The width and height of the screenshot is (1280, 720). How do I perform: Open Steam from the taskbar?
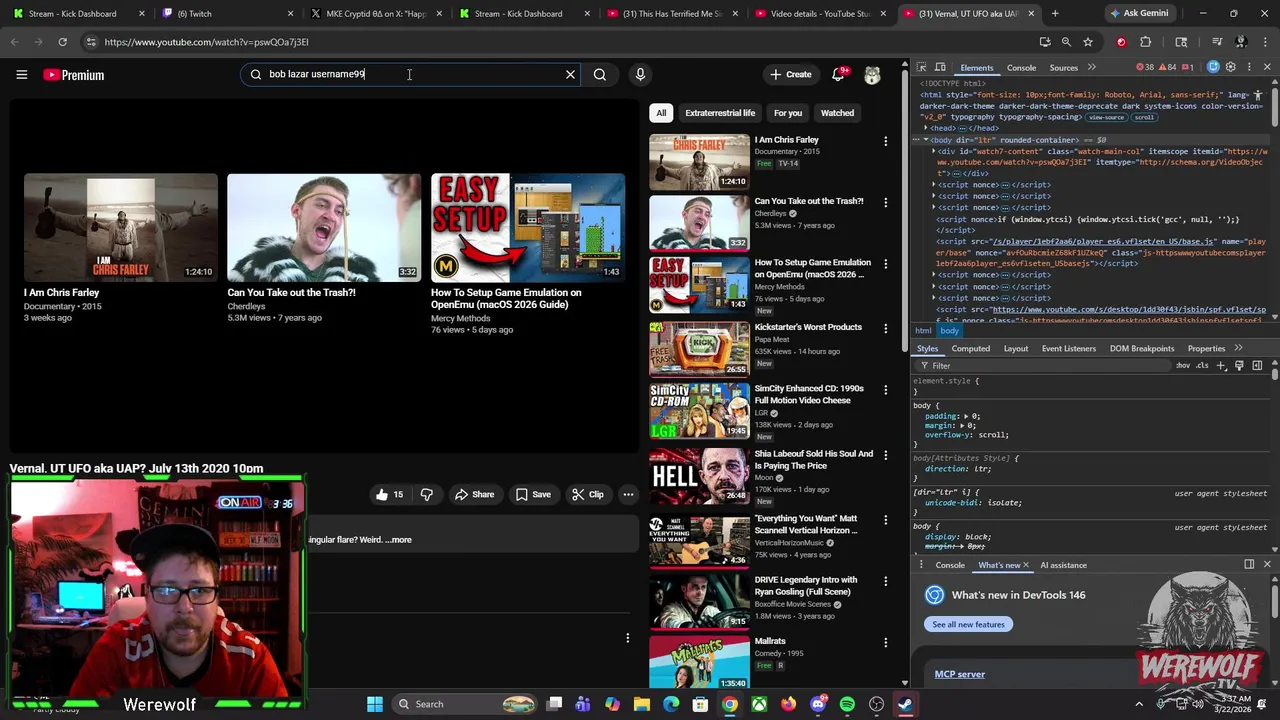(905, 704)
